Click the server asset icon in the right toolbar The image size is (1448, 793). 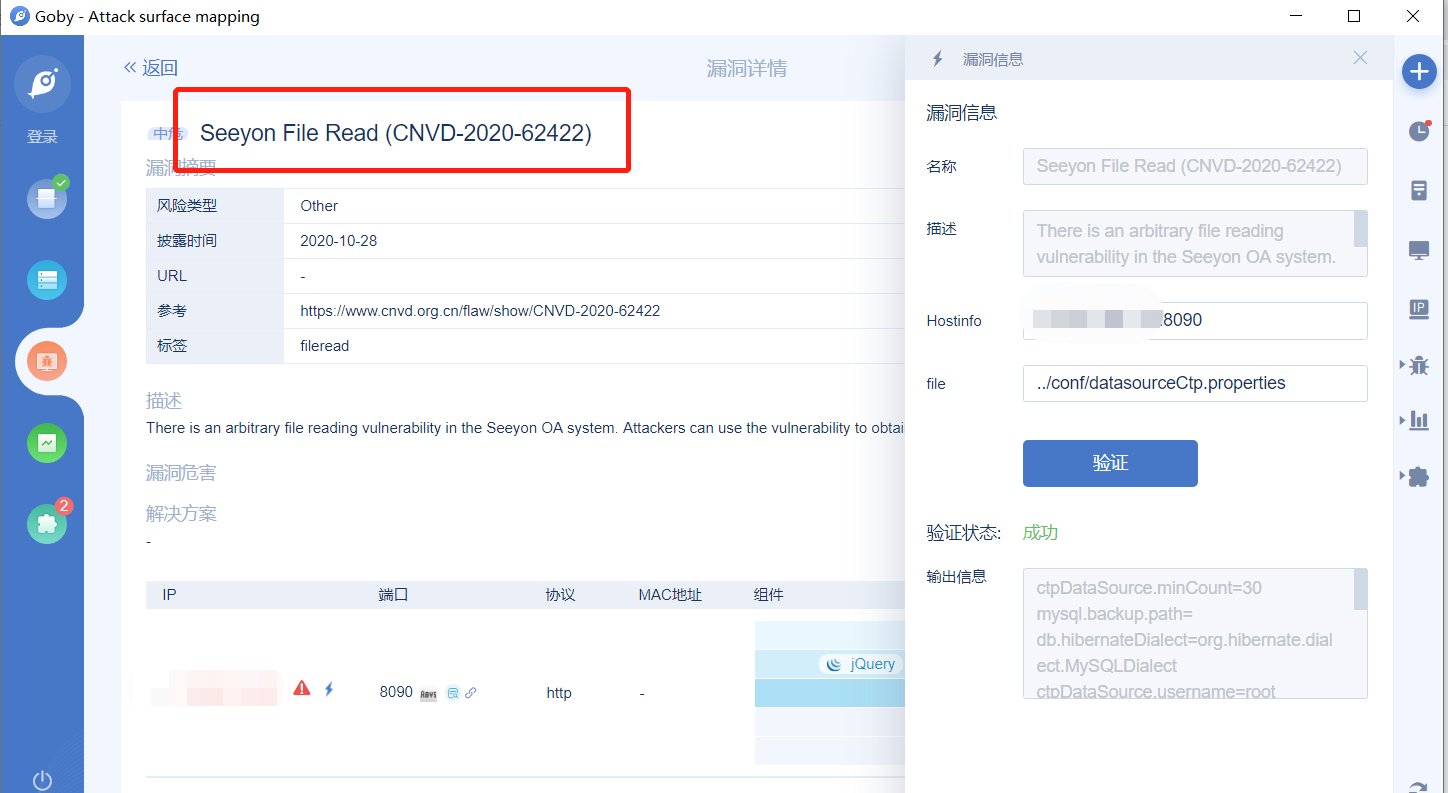[x=1419, y=190]
